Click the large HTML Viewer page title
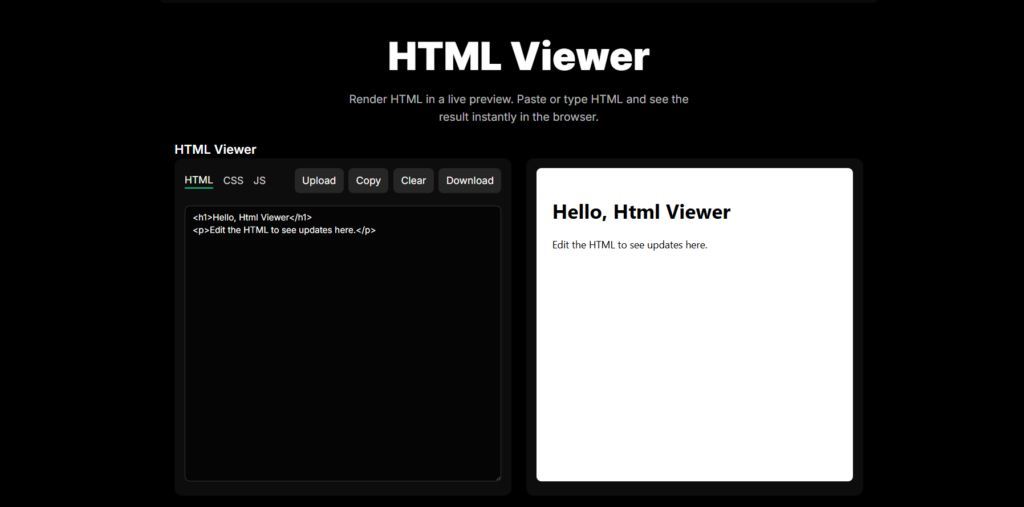The image size is (1024, 507). [x=519, y=56]
